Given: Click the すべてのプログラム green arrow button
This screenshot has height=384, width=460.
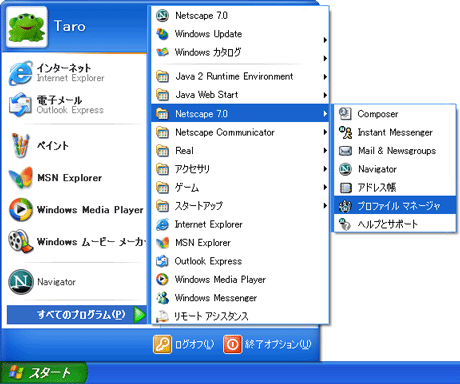Looking at the screenshot, I should [140, 315].
